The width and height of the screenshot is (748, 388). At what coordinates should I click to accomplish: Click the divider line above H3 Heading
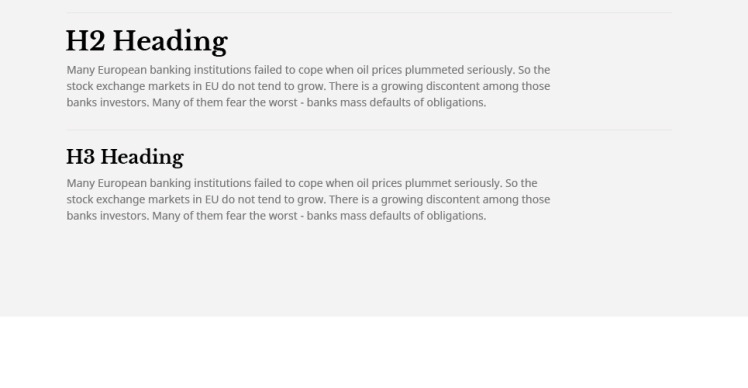(x=369, y=130)
